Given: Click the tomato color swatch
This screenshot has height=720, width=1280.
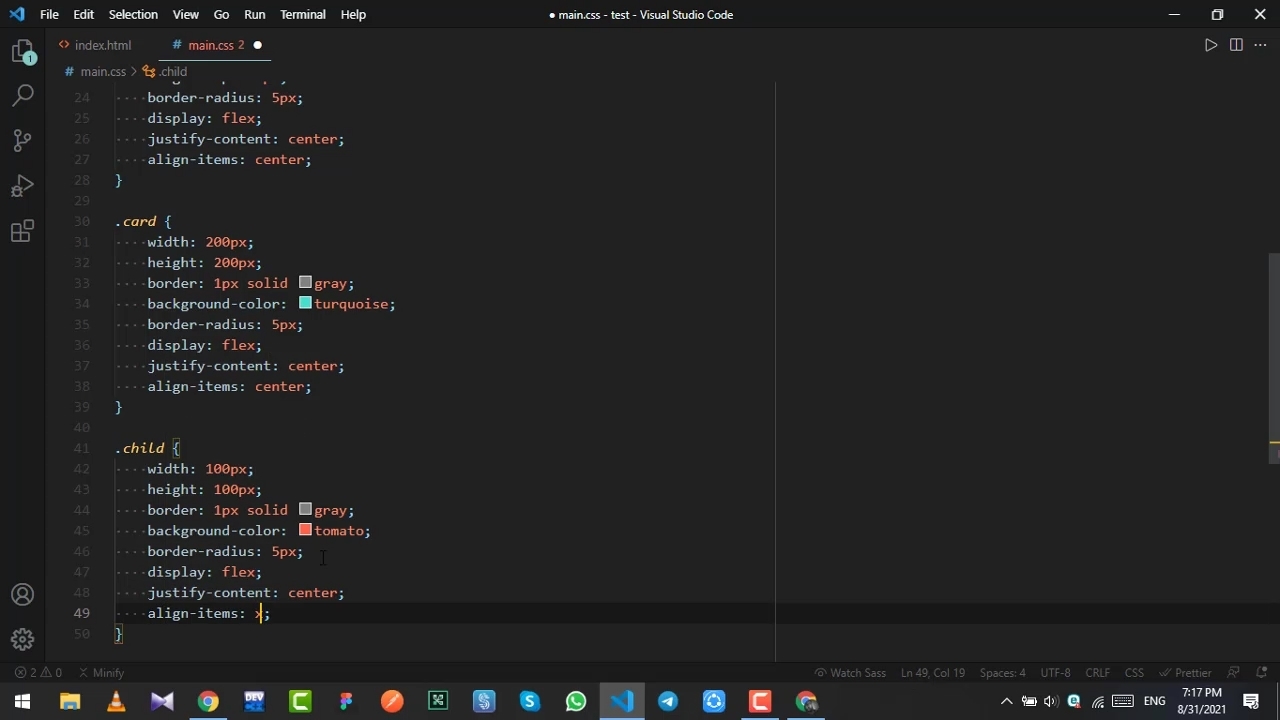Looking at the screenshot, I should click(305, 531).
